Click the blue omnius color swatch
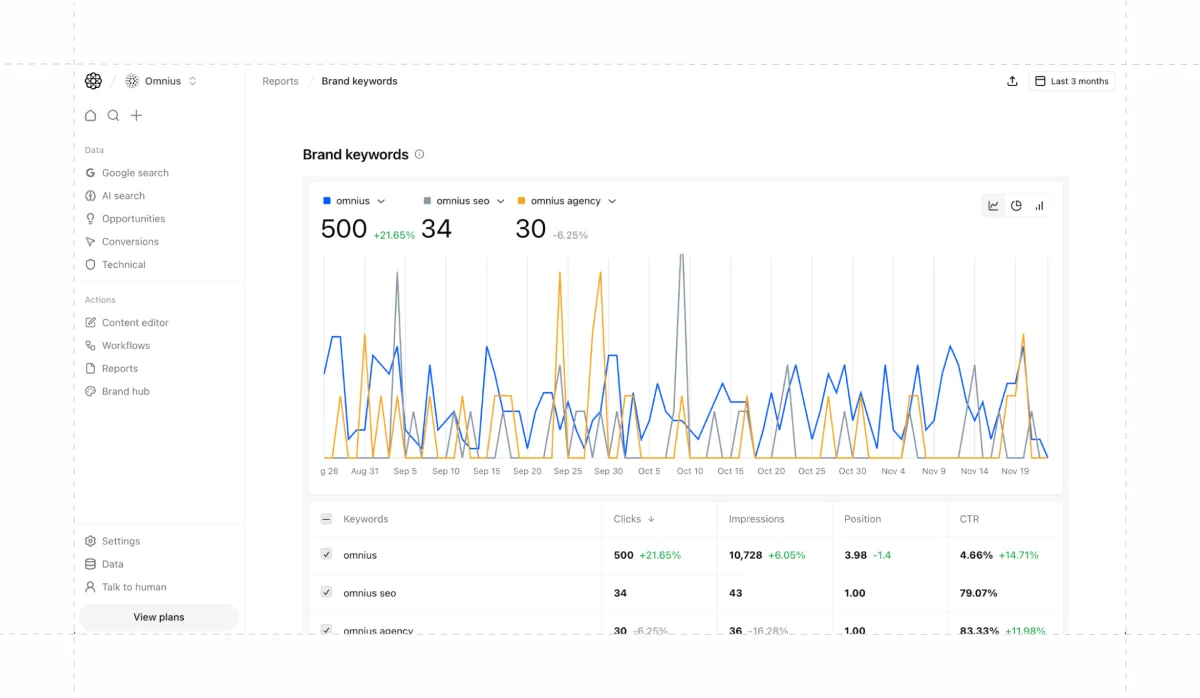This screenshot has width=1200, height=698. pos(327,201)
